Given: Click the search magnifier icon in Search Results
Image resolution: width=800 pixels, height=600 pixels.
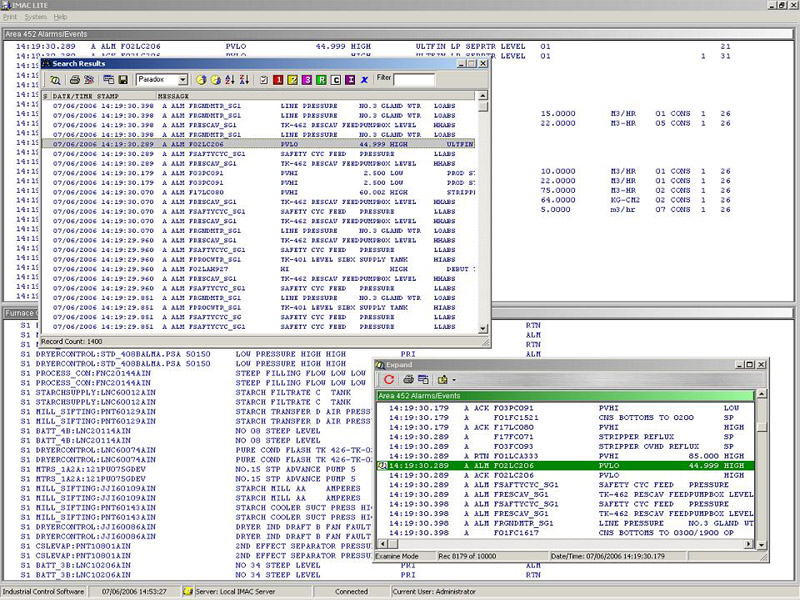Looking at the screenshot, I should pyautogui.click(x=55, y=79).
